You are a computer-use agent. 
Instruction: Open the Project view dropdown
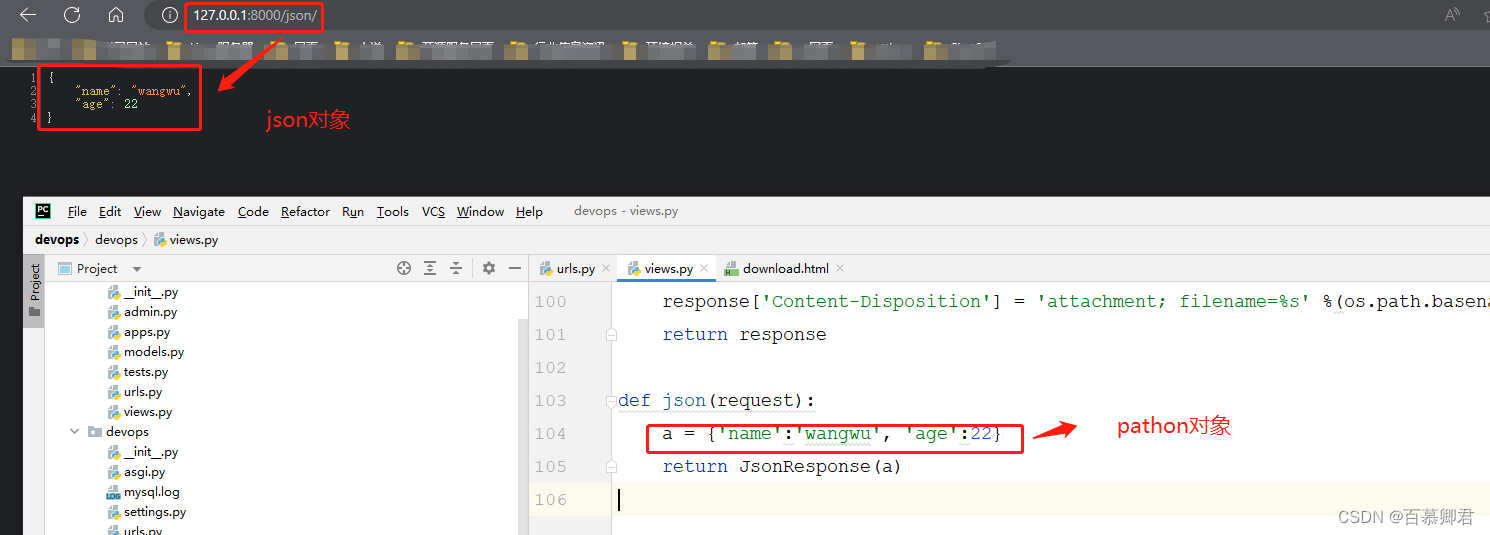point(137,269)
